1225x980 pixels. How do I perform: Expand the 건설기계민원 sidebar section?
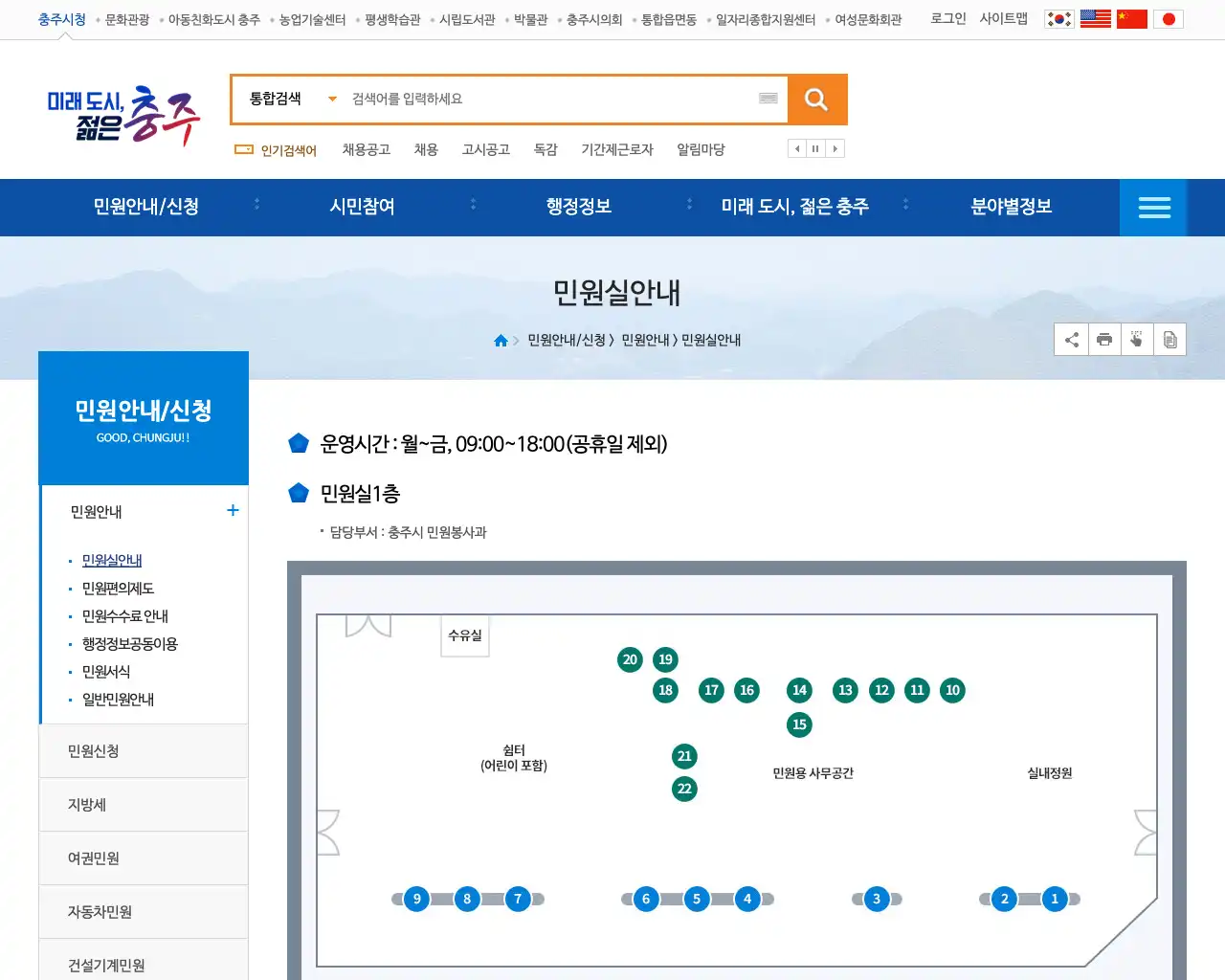point(144,962)
